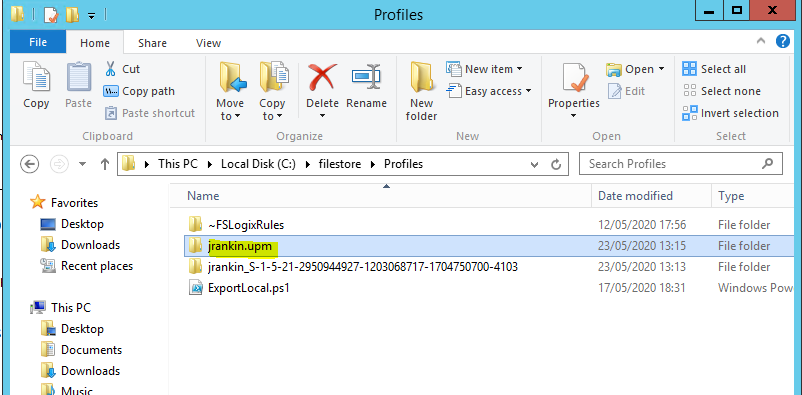The height and width of the screenshot is (395, 802).
Task: Click the Copy icon in Clipboard group
Action: tap(36, 77)
